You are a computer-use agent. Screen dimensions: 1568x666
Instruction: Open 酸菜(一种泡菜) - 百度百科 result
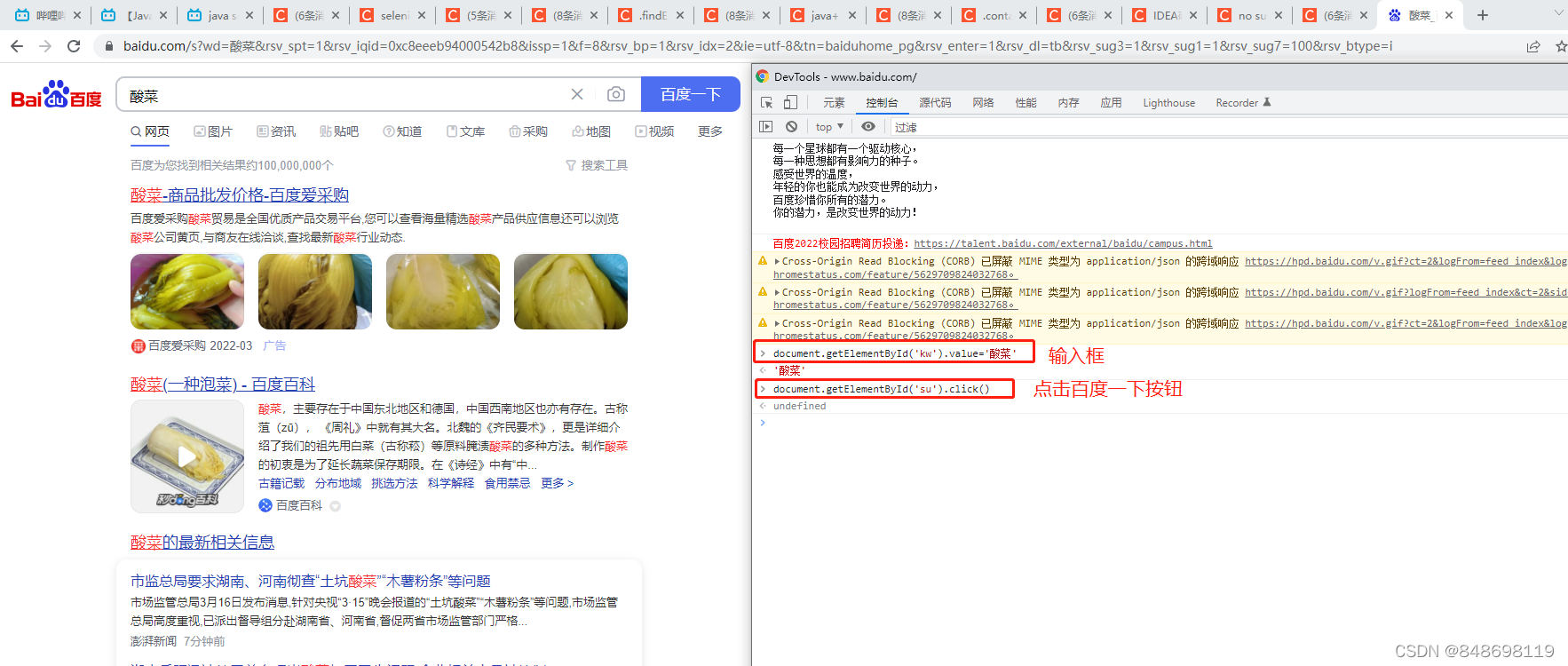pyautogui.click(x=223, y=385)
